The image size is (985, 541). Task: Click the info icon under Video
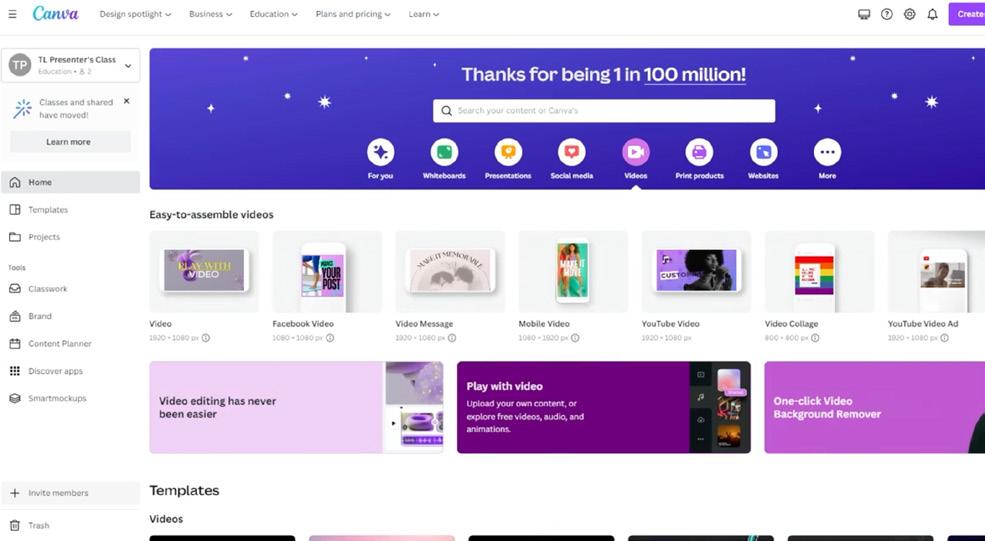click(x=205, y=338)
